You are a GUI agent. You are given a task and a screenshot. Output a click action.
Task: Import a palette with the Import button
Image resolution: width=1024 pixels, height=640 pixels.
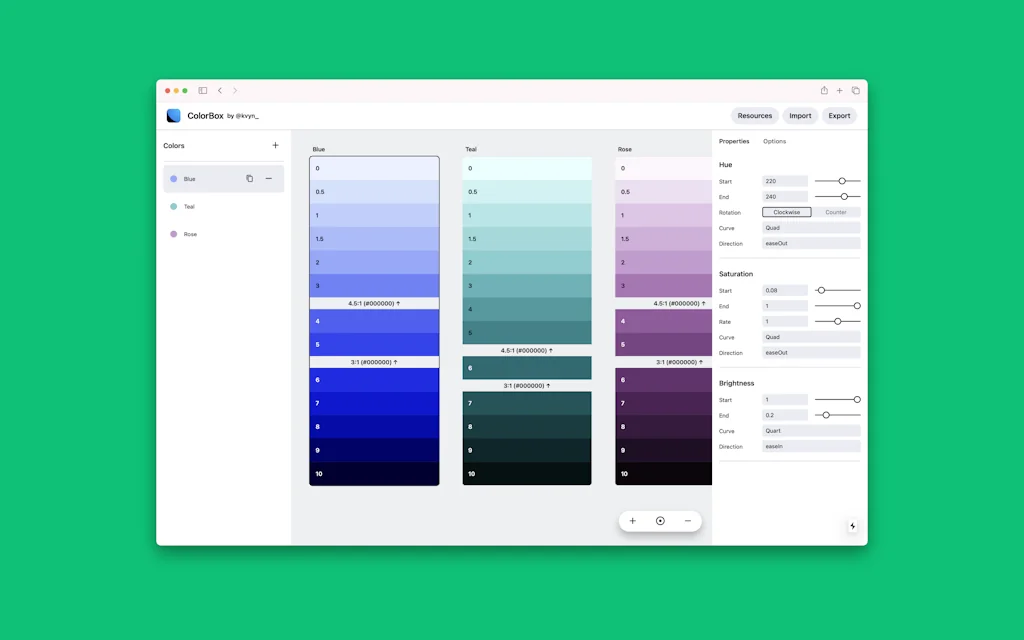[x=800, y=115]
